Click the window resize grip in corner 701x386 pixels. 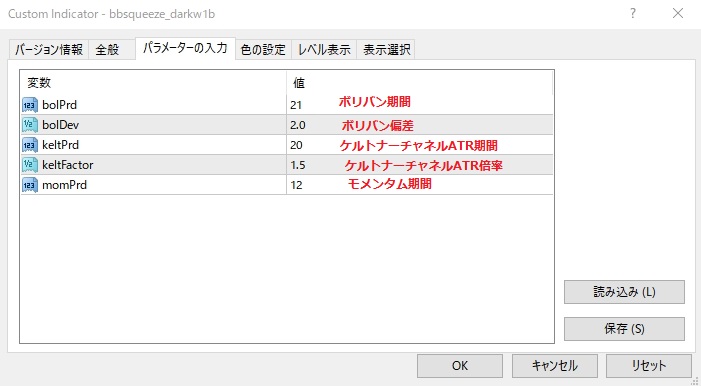tap(695, 381)
